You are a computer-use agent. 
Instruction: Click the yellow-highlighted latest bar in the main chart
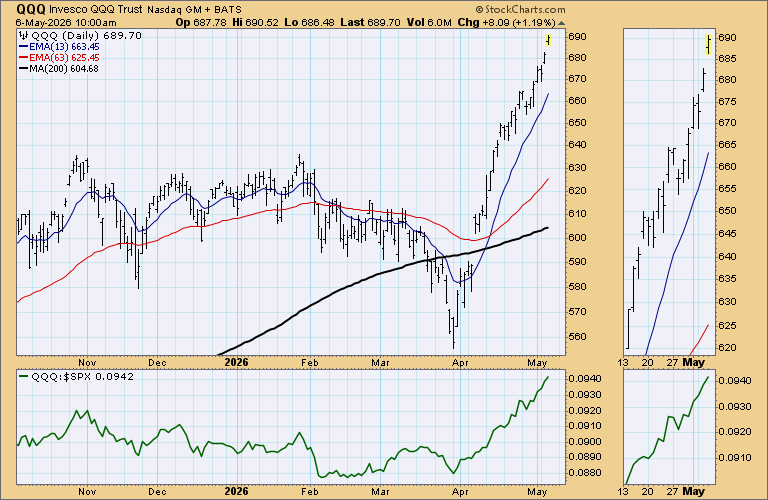click(549, 40)
